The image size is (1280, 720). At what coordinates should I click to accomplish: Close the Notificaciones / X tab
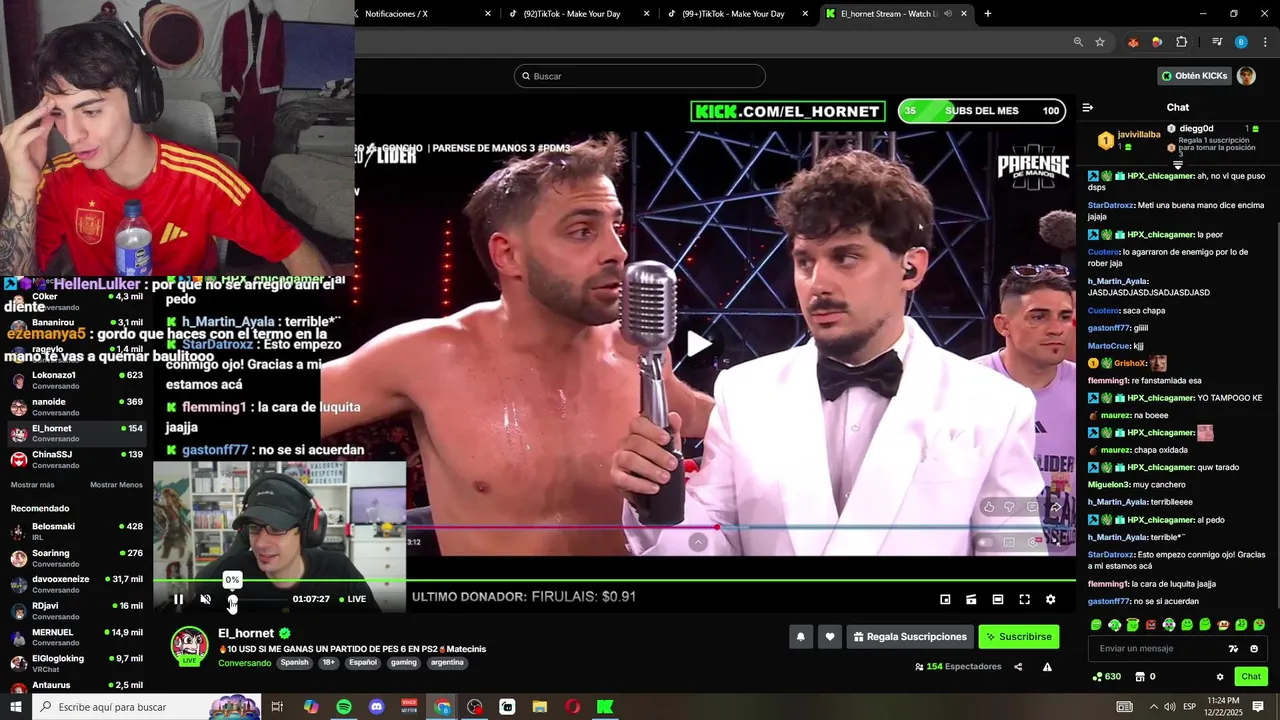click(488, 14)
